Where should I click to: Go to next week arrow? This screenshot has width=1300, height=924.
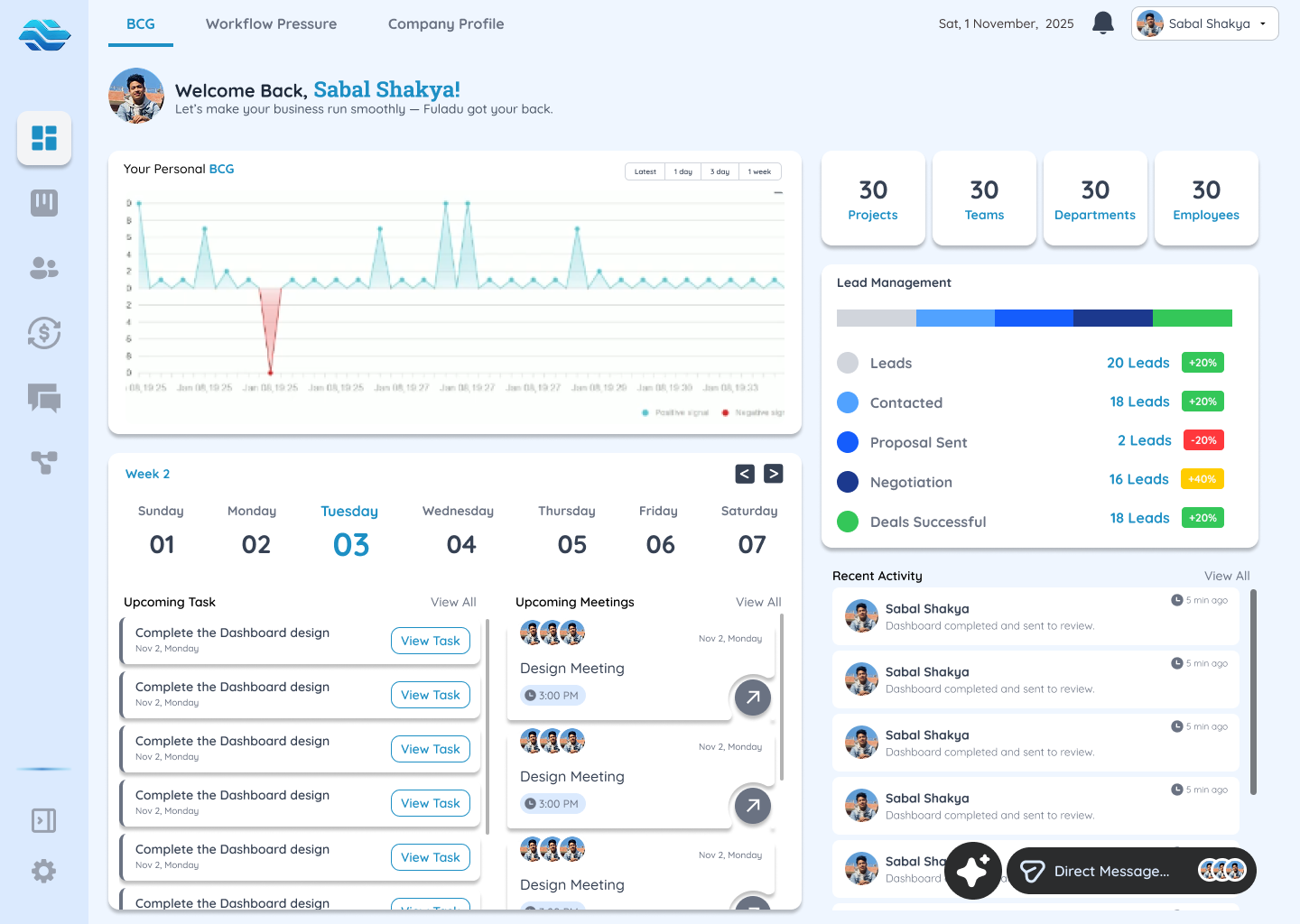[774, 474]
